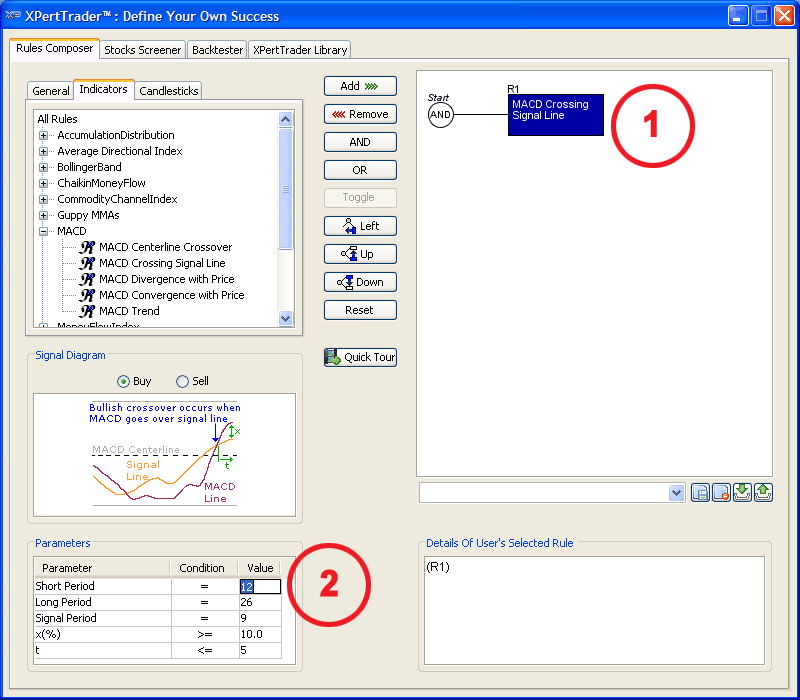Click the delete saved rule icon
The image size is (800, 700).
721,493
